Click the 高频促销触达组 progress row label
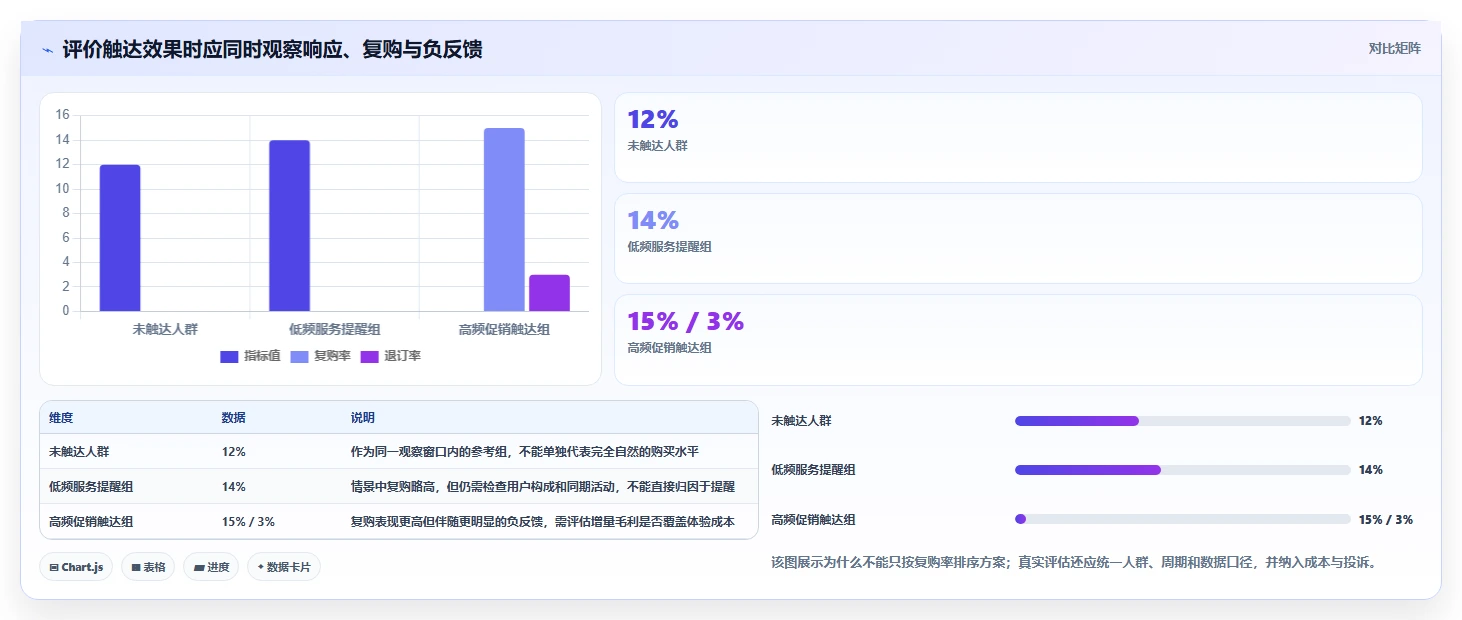The image size is (1462, 620). click(813, 520)
